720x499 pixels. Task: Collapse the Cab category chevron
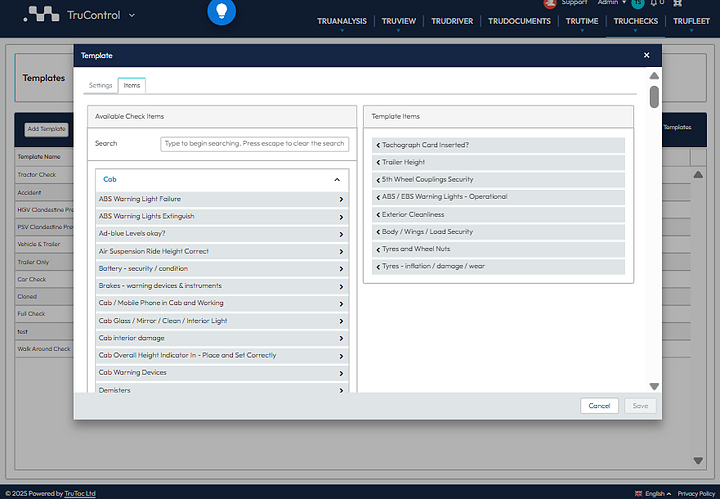pos(337,179)
